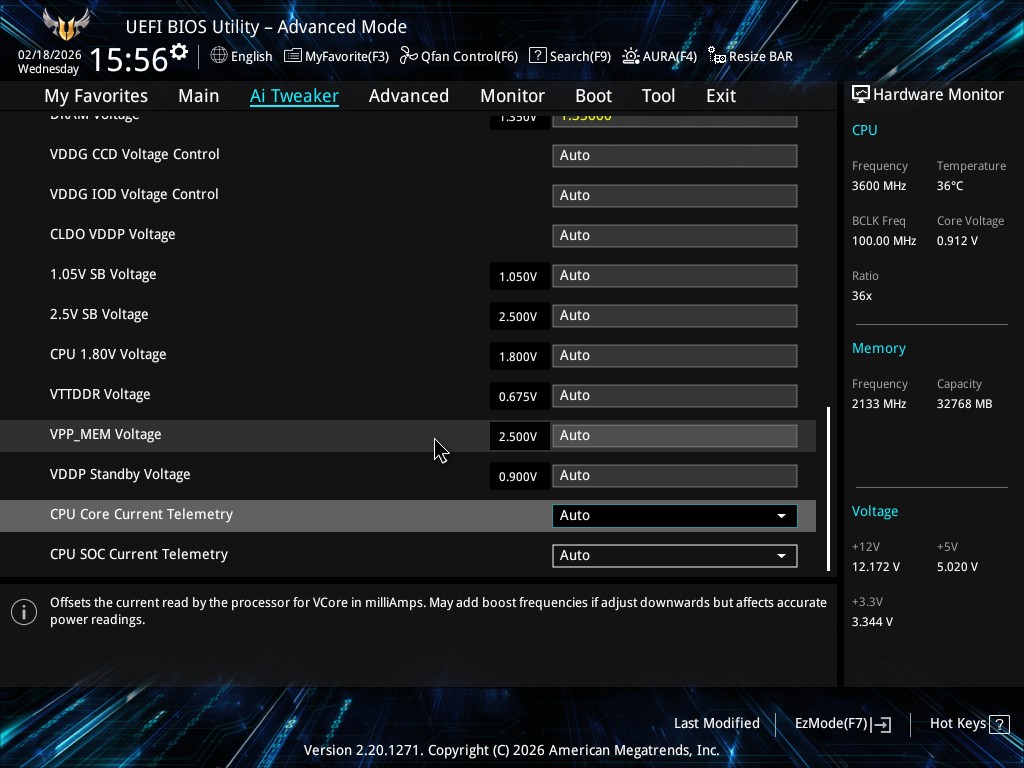Screen dimensions: 1024x768
Task: Select CPU SOC Current Telemetry label
Action: tap(138, 554)
